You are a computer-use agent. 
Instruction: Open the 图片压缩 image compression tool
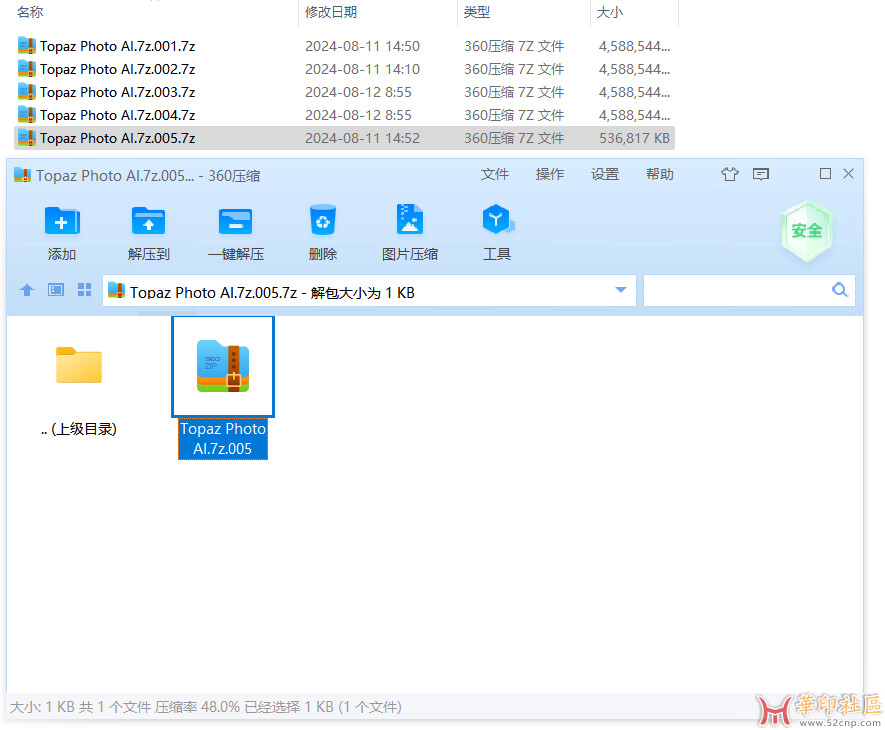410,222
